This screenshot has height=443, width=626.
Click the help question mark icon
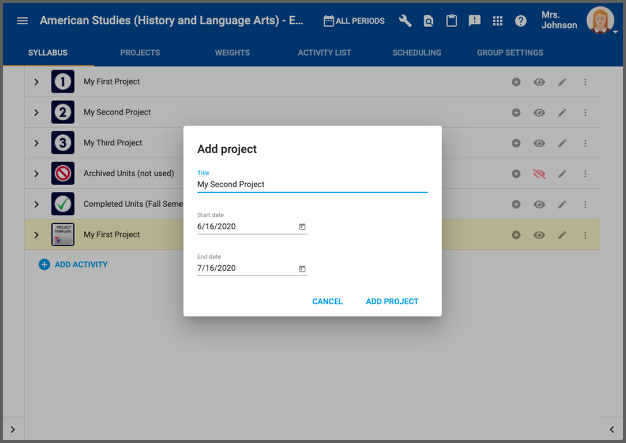click(521, 21)
